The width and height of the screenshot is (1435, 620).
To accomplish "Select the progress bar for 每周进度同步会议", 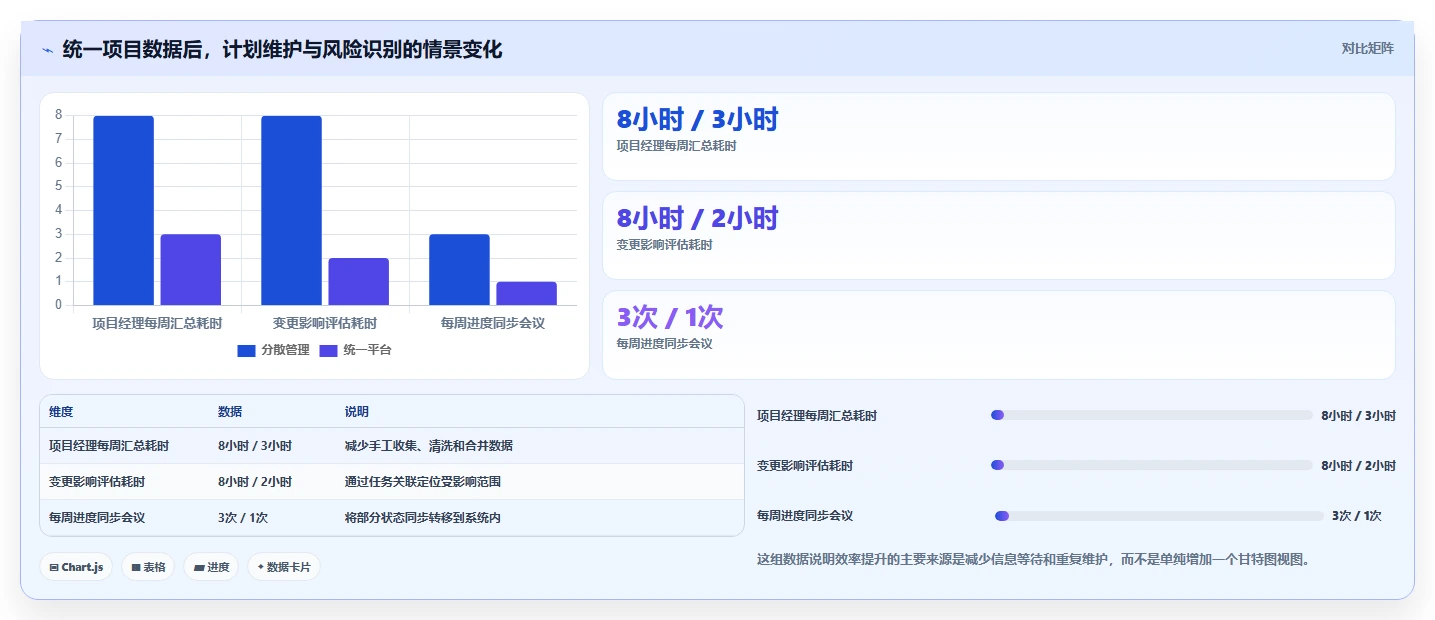I will [x=1159, y=516].
